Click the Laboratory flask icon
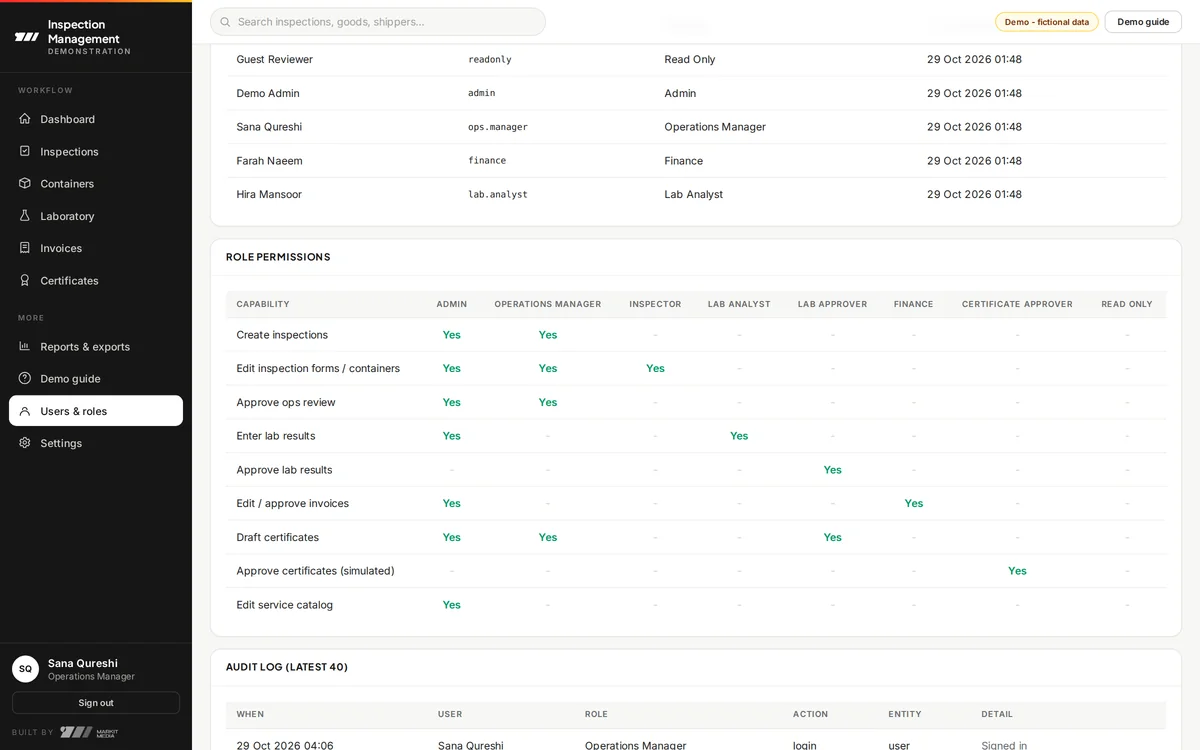 tap(25, 216)
